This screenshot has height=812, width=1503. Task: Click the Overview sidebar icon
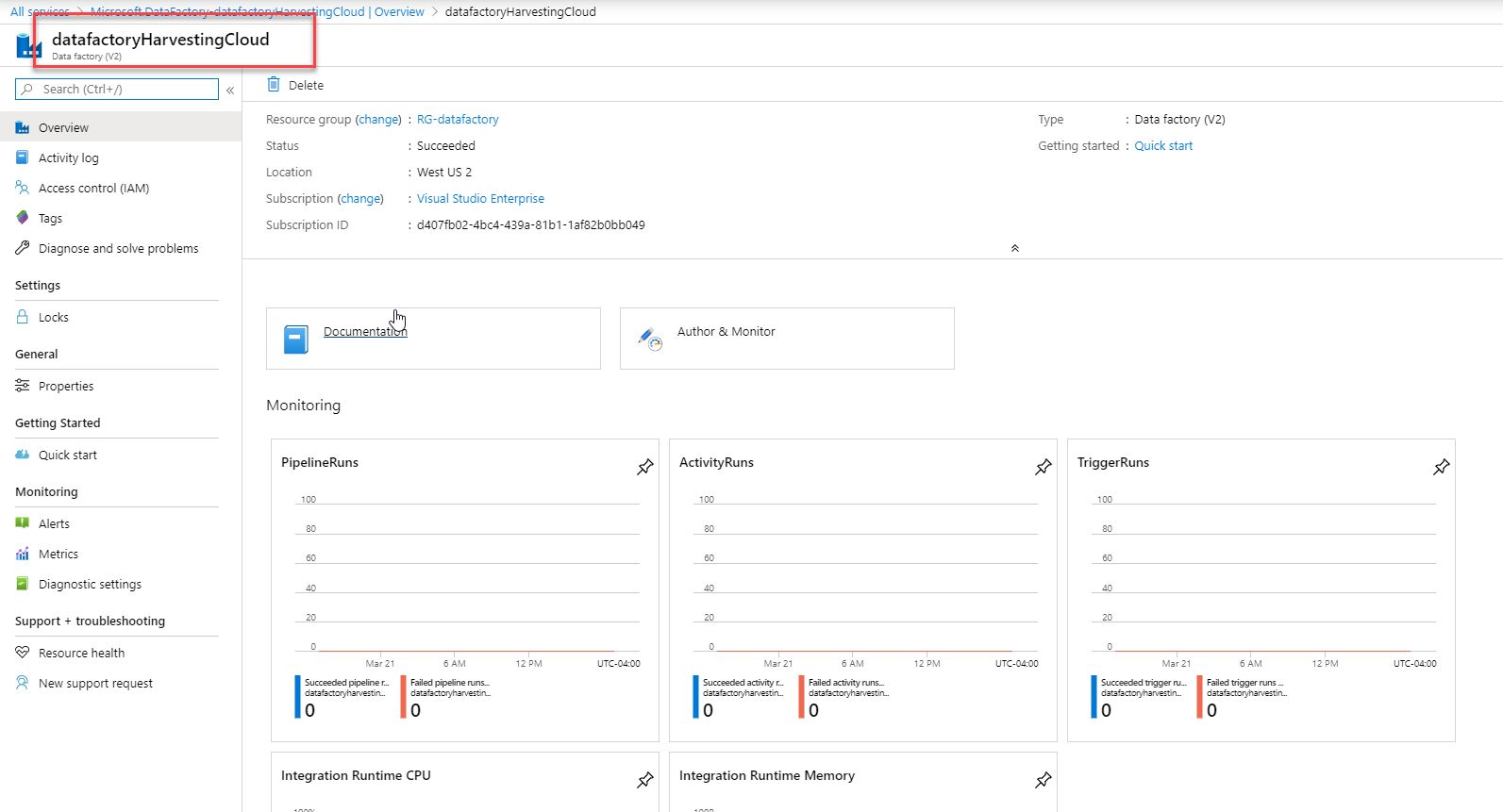pyautogui.click(x=23, y=128)
